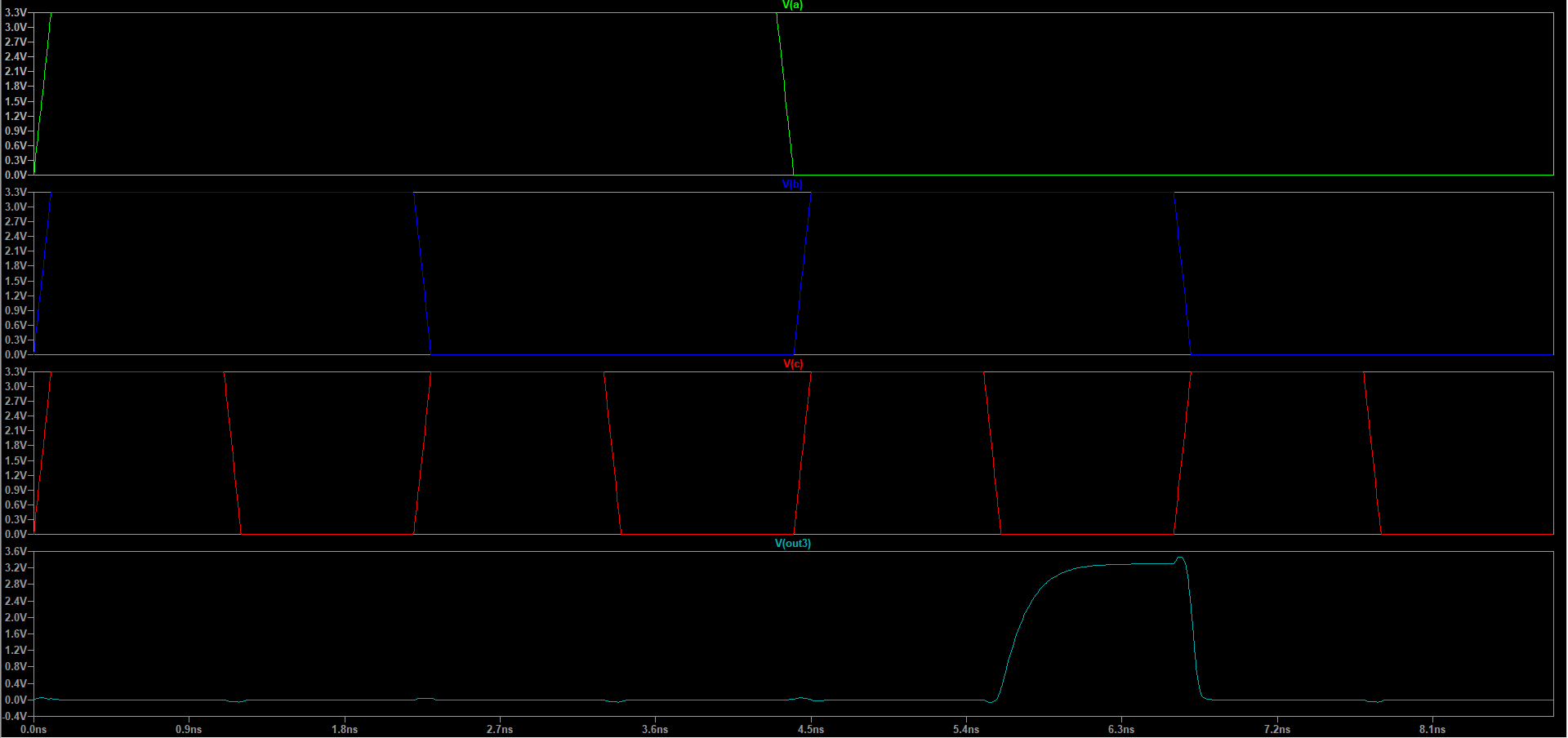Click the 0.9ns tick on time axis
The width and height of the screenshot is (1568, 738).
point(189,729)
